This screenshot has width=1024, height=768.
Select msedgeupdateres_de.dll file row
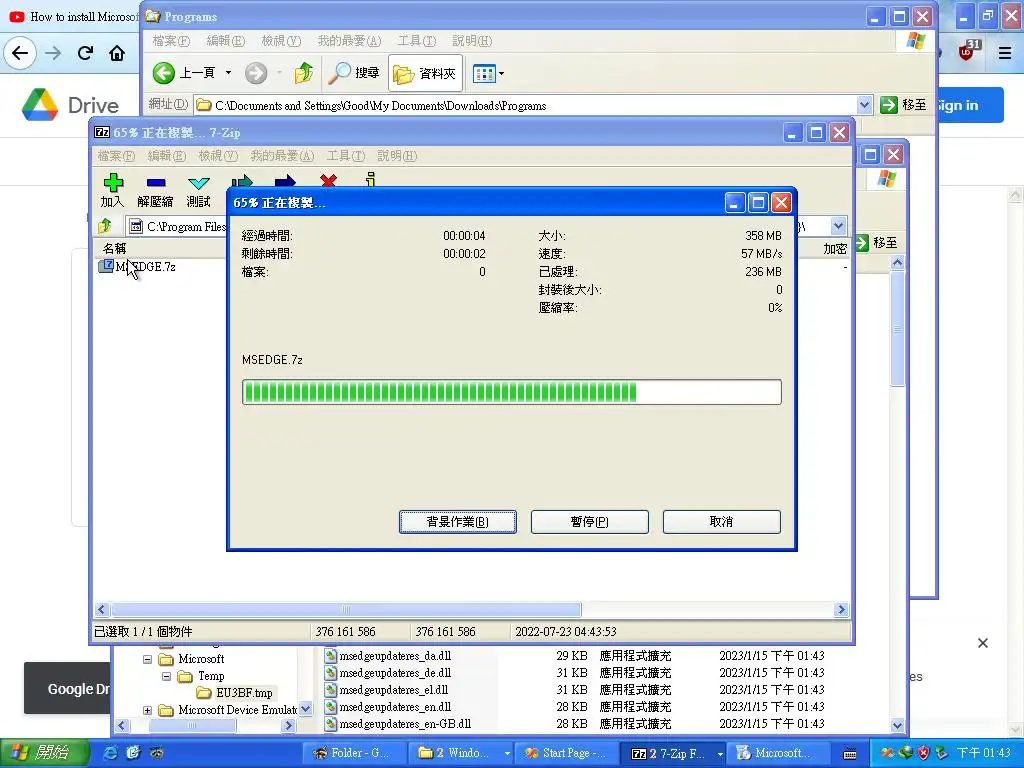575,673
